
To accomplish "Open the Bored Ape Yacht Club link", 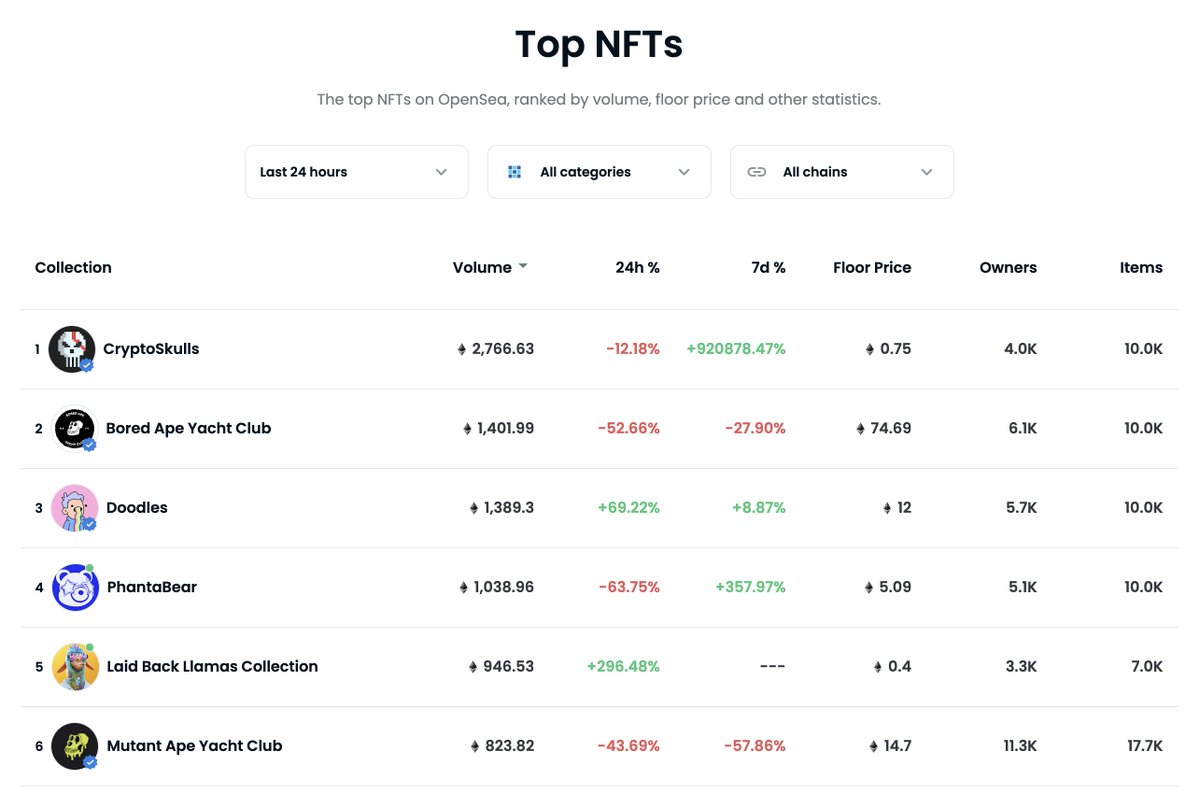I will tap(189, 428).
